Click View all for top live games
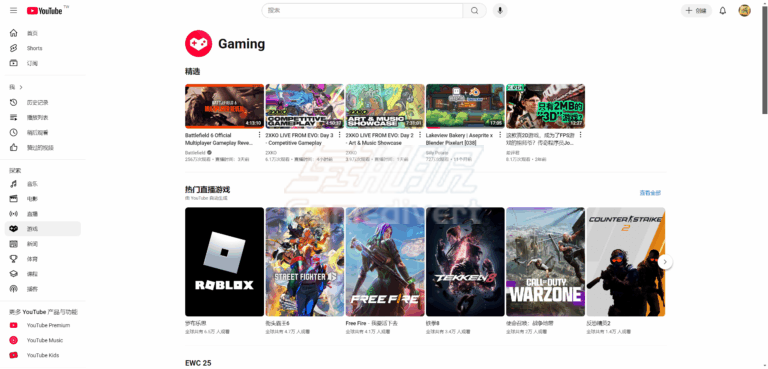This screenshot has width=768, height=369. (x=650, y=193)
